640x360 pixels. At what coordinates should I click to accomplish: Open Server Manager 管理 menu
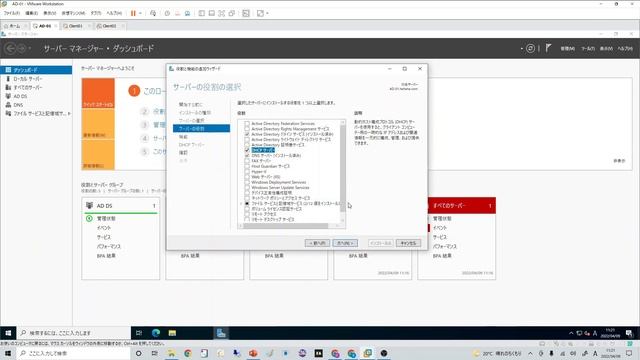click(567, 49)
